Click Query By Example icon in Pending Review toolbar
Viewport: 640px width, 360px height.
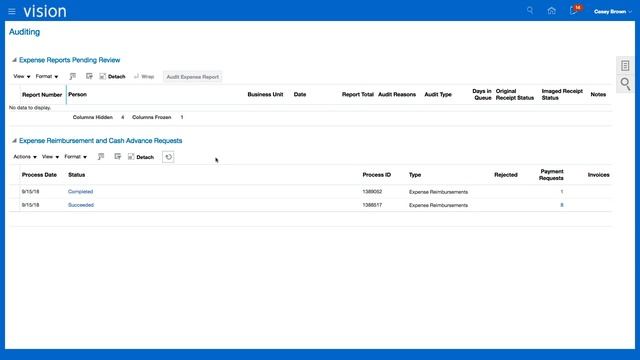[x=89, y=76]
